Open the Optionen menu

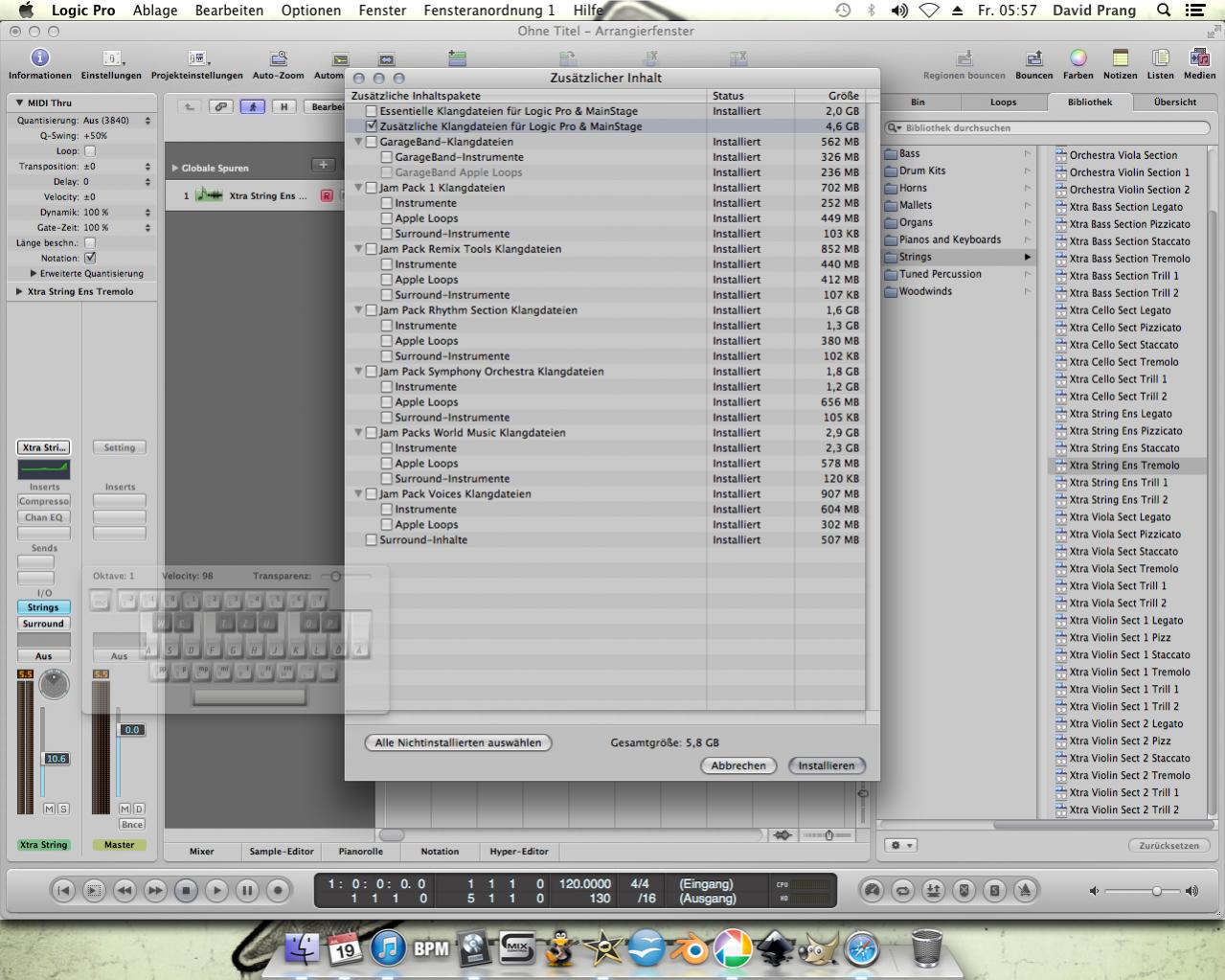(311, 11)
